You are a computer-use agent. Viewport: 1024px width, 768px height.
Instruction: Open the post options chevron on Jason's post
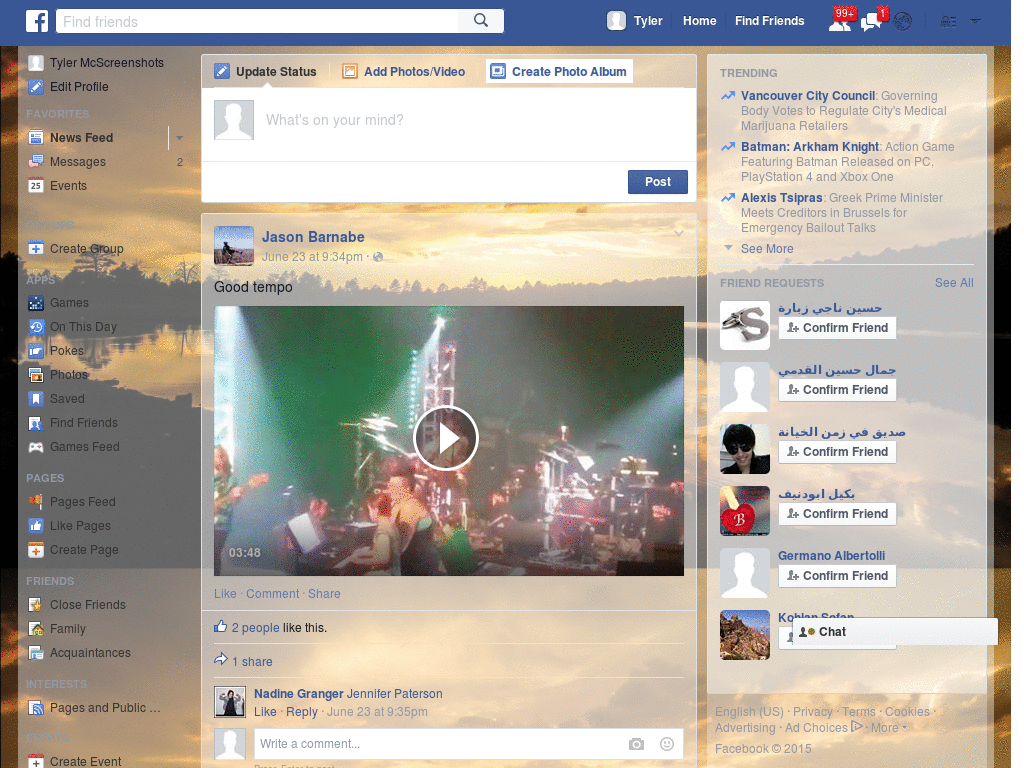pos(679,231)
